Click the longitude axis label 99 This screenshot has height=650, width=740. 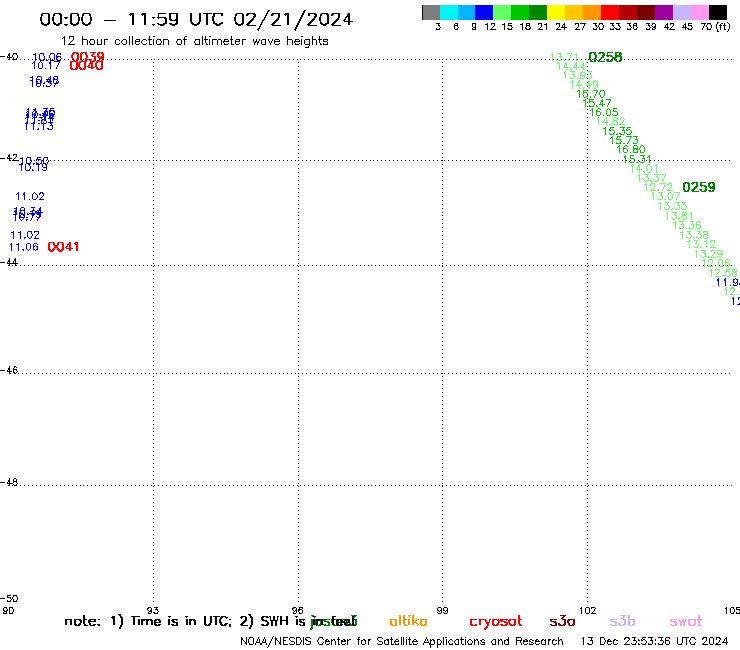tap(442, 610)
